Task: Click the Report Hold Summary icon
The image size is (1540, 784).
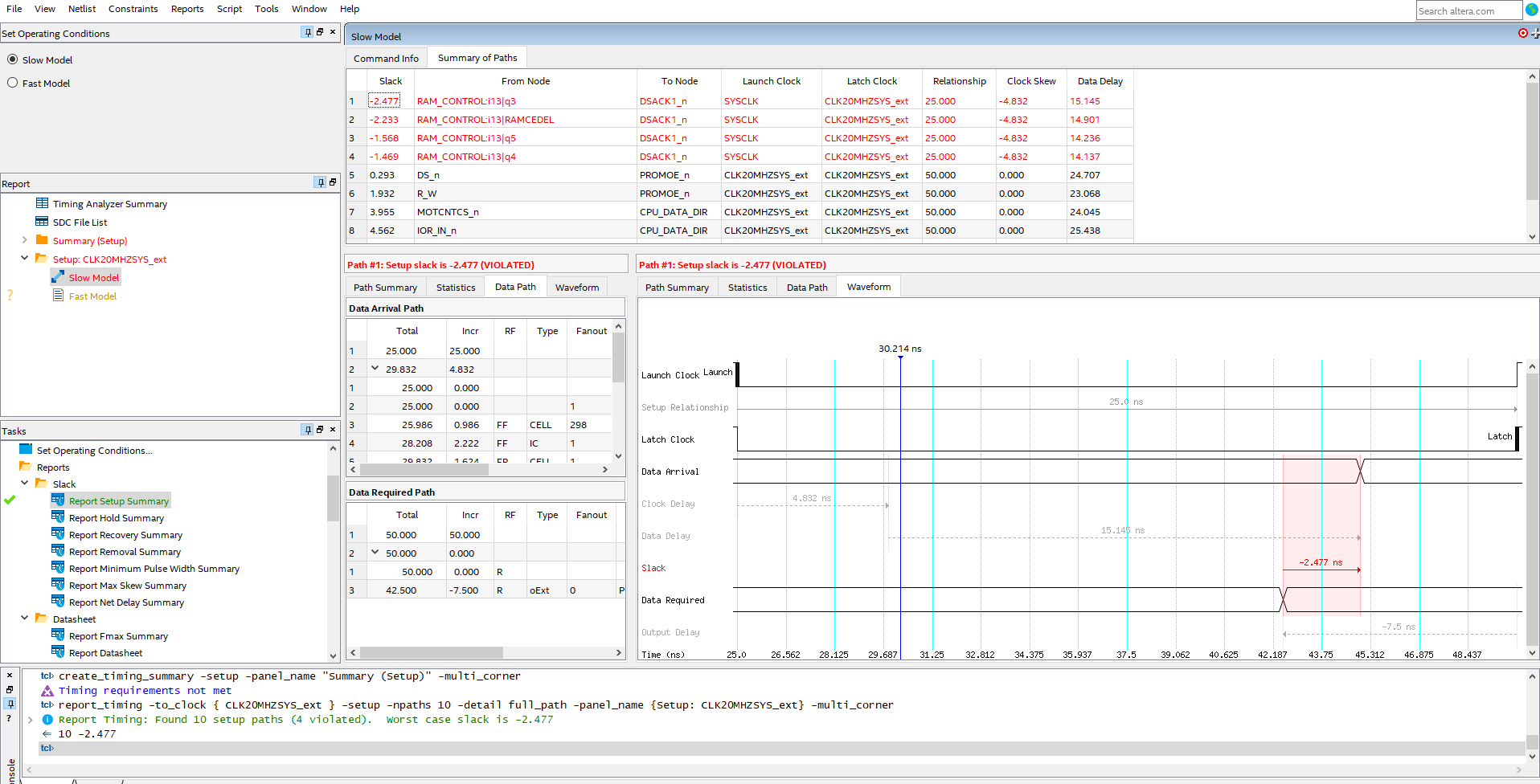Action: pyautogui.click(x=58, y=517)
